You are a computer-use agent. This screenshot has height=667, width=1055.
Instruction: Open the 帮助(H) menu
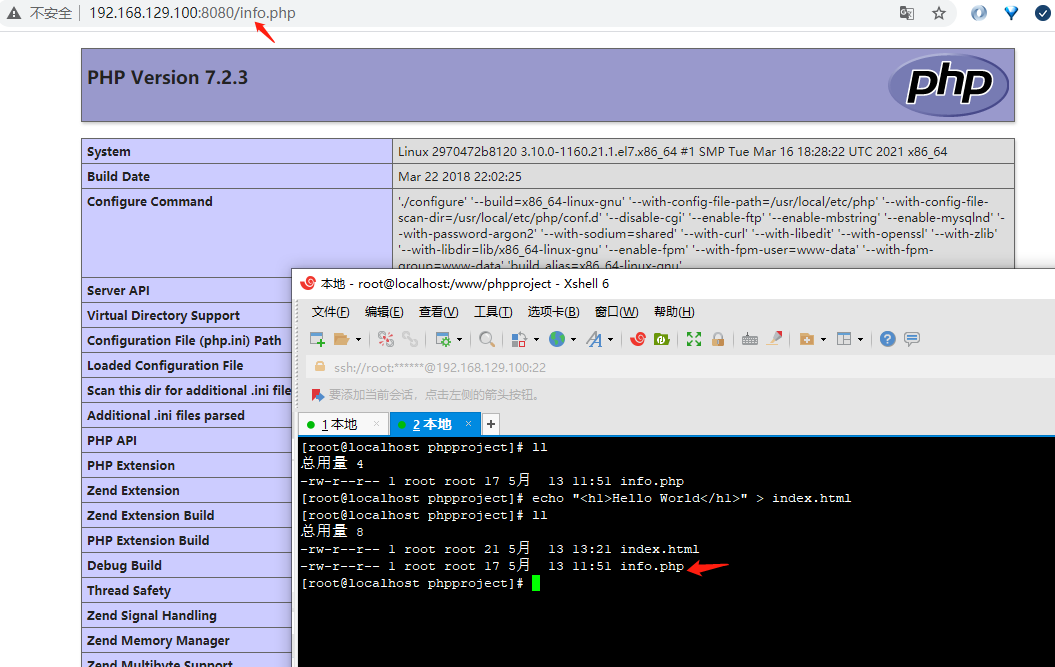coord(674,312)
